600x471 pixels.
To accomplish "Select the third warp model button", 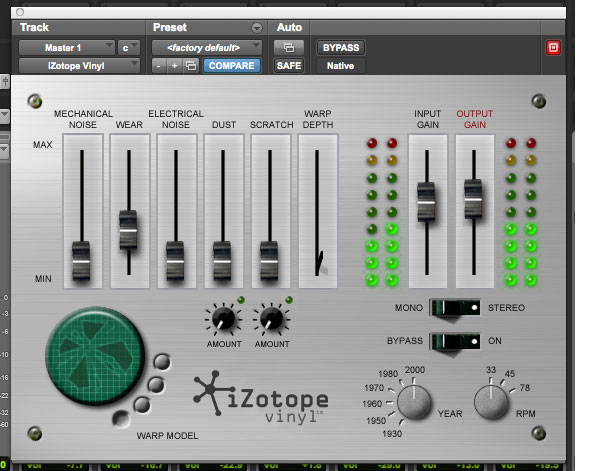I will coord(142,405).
